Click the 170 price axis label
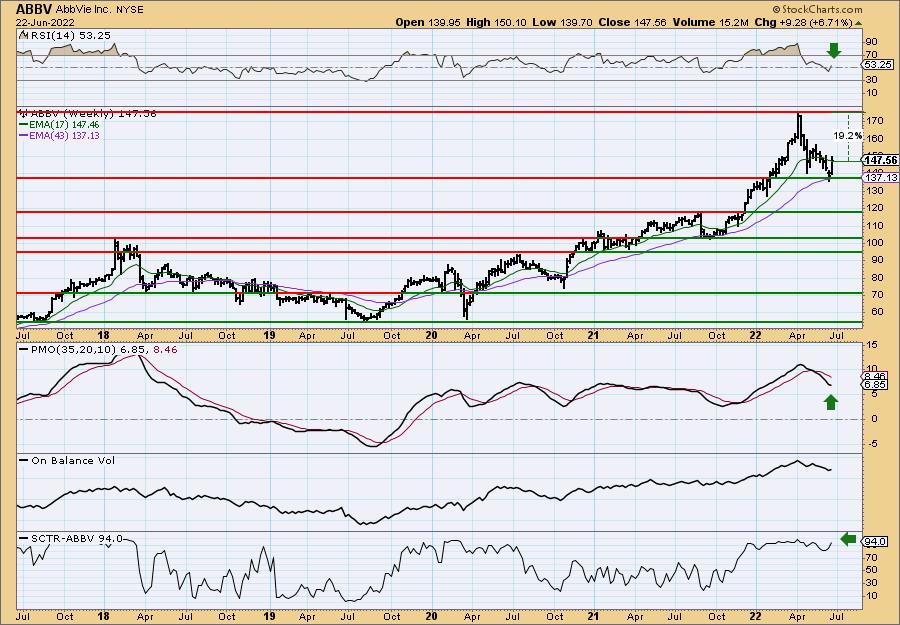Image resolution: width=900 pixels, height=625 pixels. click(x=874, y=121)
